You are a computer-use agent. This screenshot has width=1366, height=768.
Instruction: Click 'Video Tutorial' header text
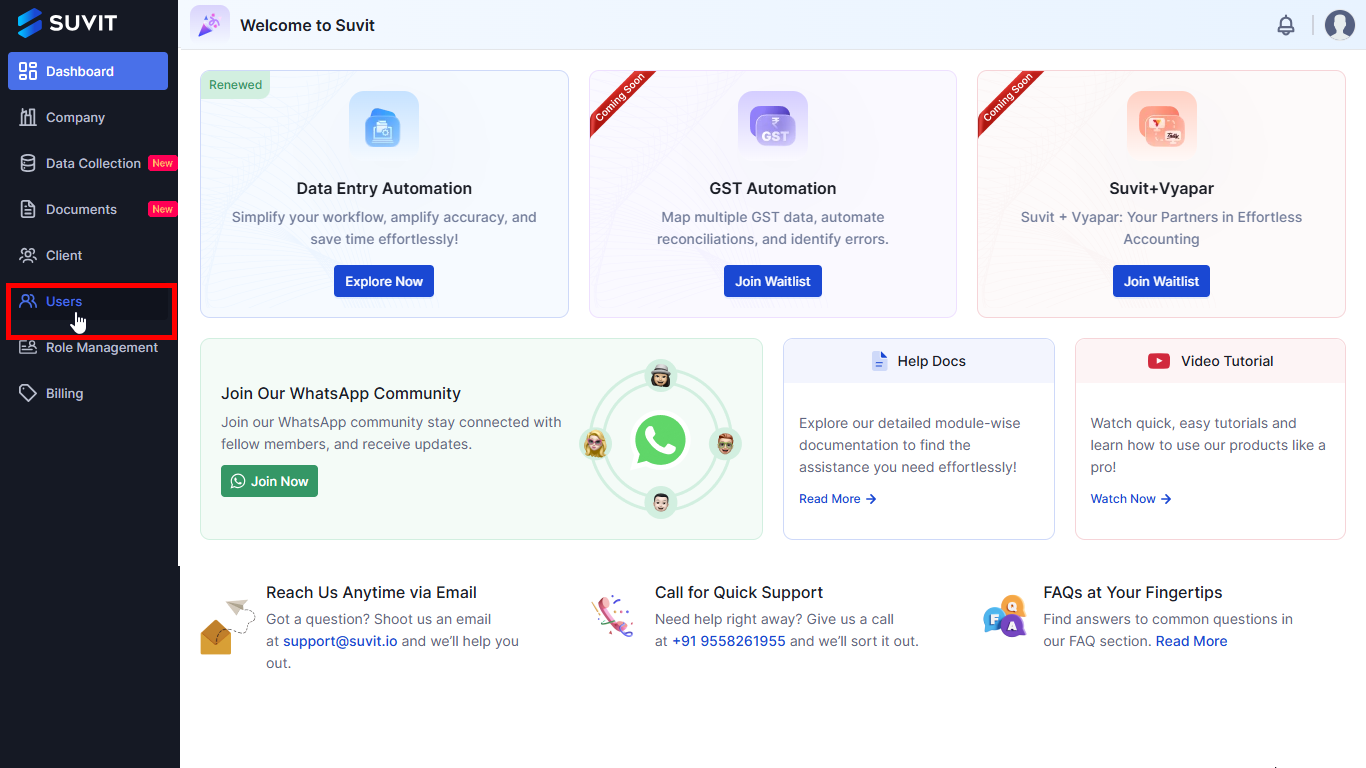pos(1227,361)
